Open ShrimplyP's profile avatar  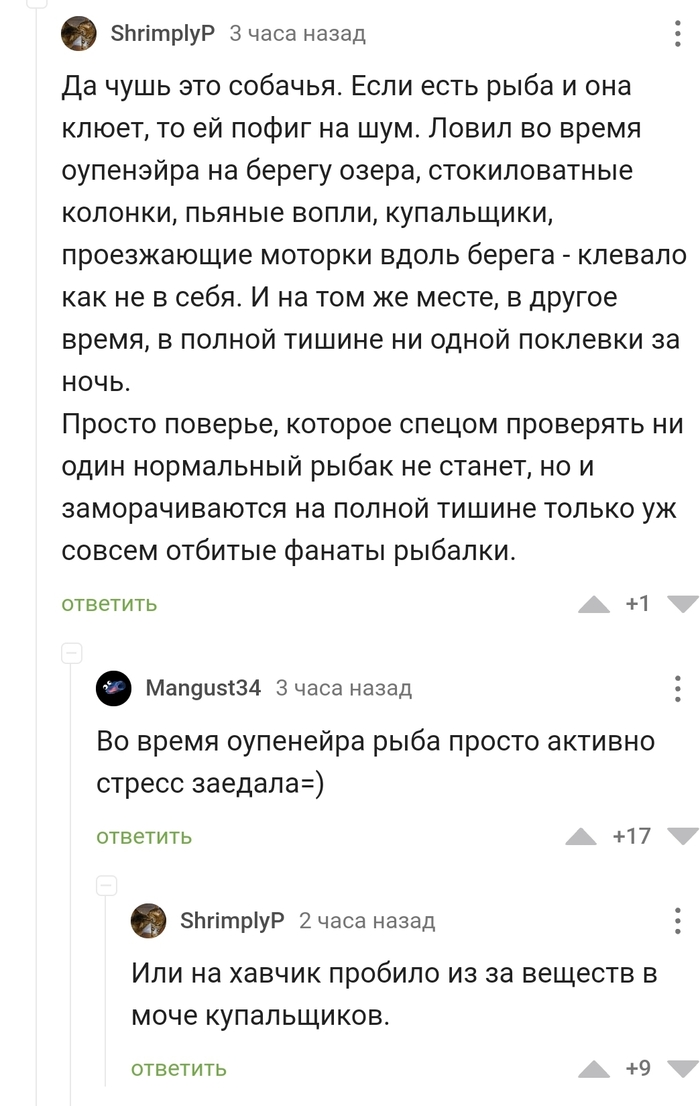tap(78, 33)
